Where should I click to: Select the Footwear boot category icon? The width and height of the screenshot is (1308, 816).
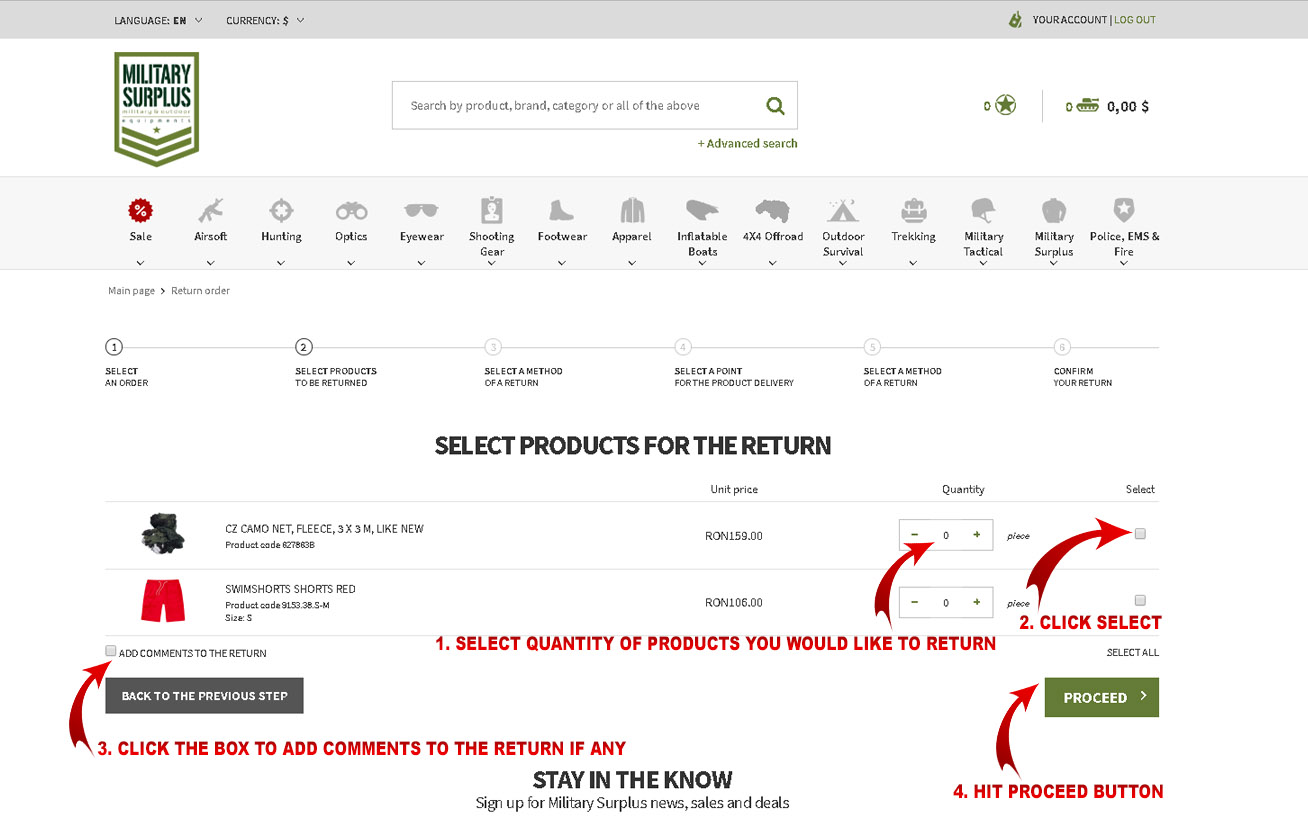[x=562, y=211]
